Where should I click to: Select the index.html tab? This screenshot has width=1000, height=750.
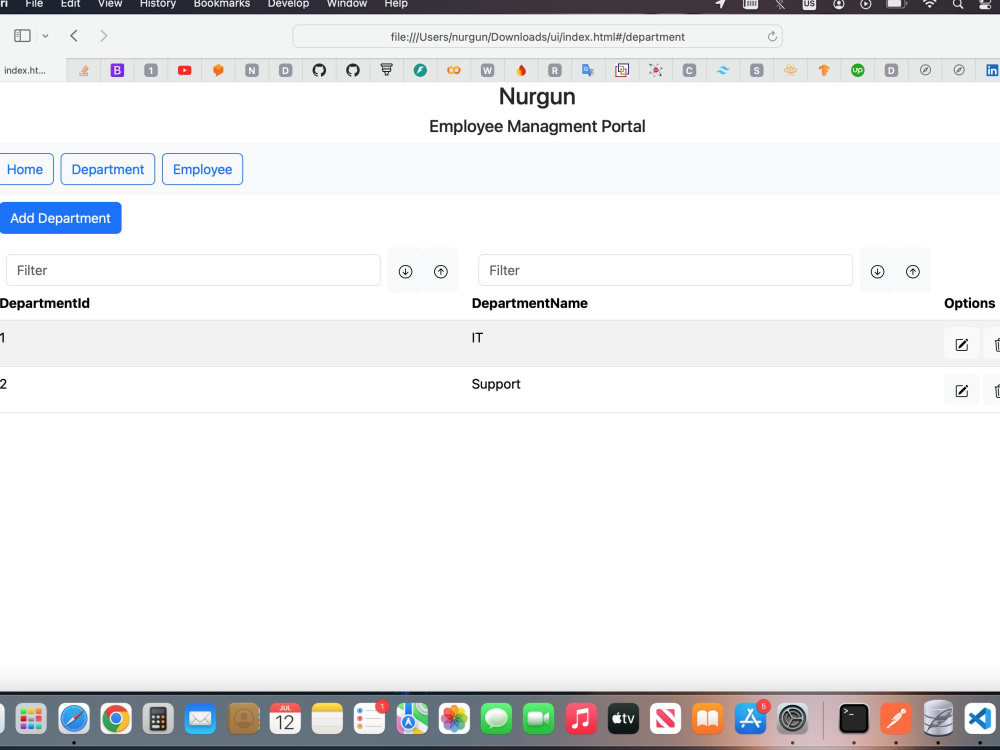coord(26,70)
